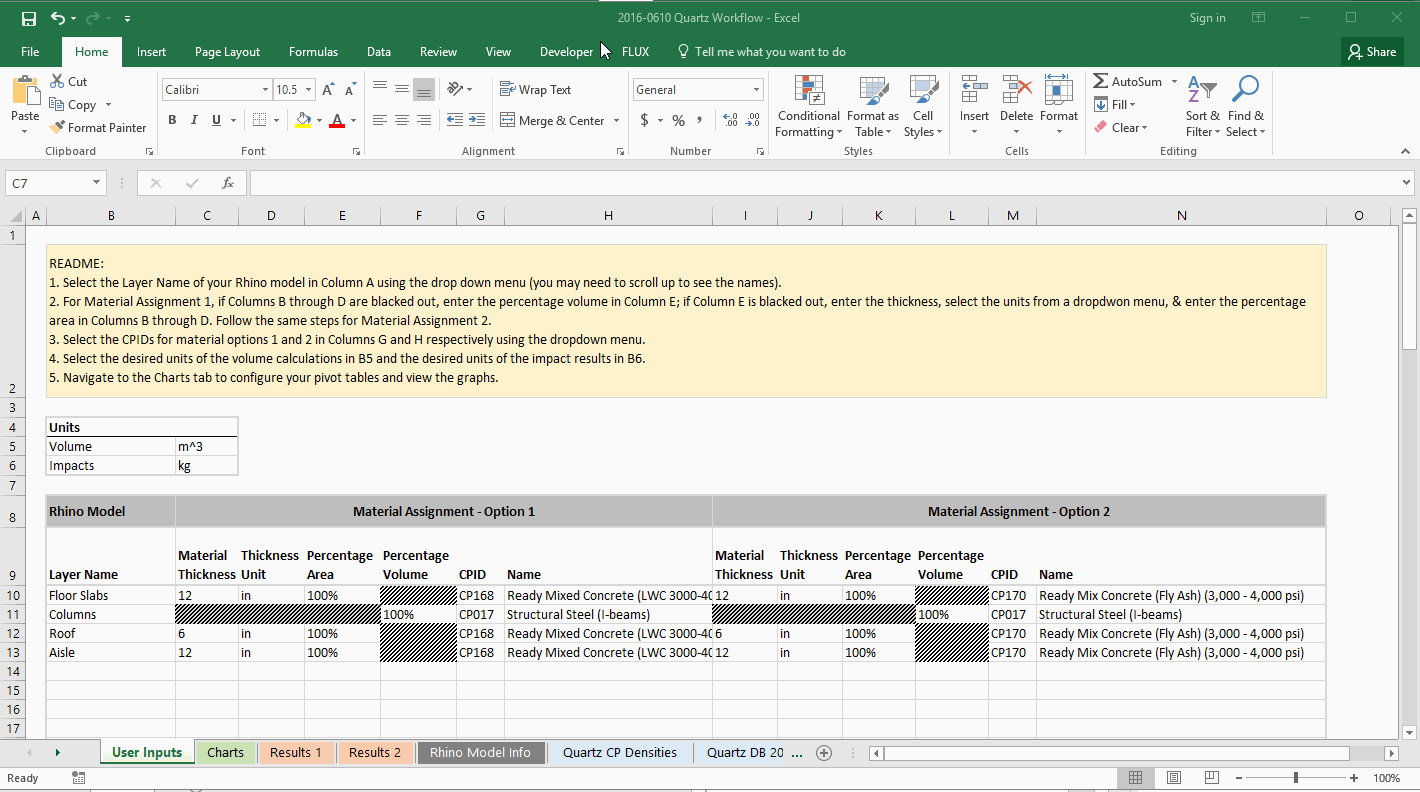Click the zoom slider in status bar
This screenshot has width=1420, height=792.
pyautogui.click(x=1296, y=778)
